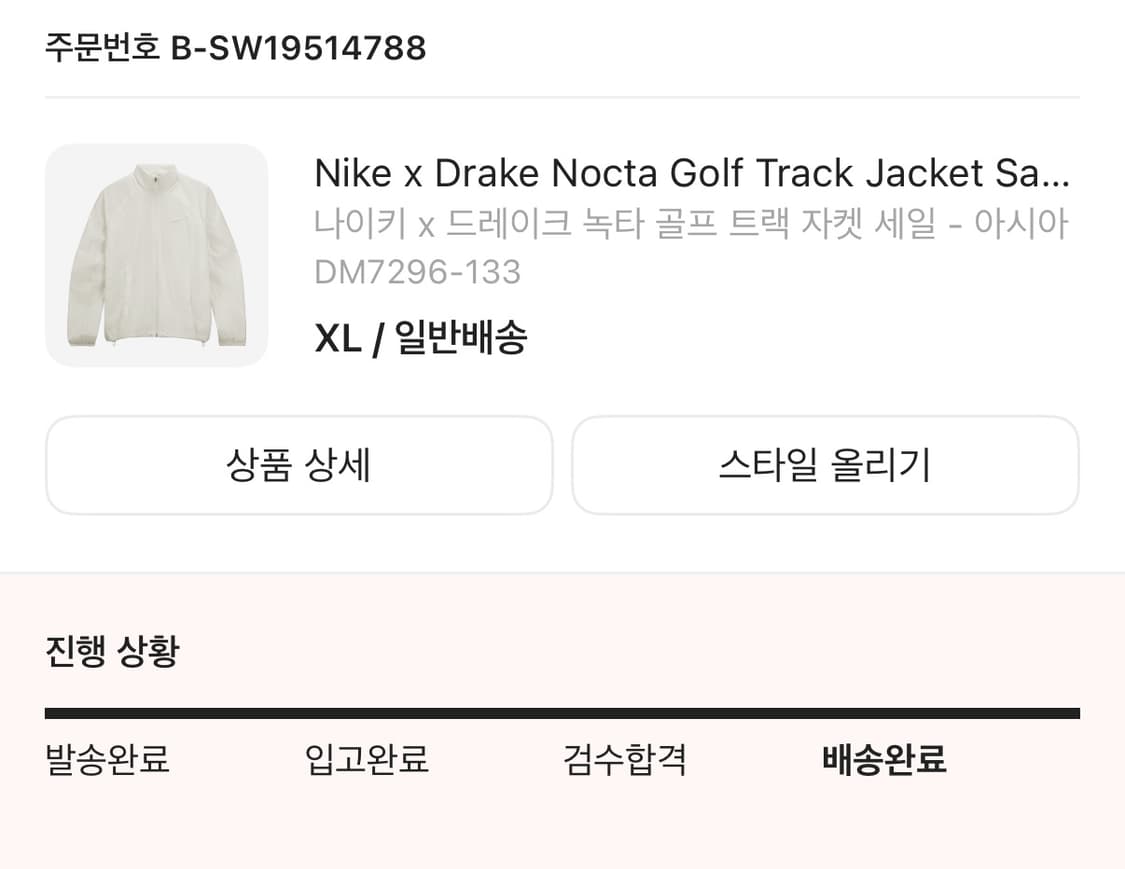Open the white Nocta jacket thumbnail

tap(156, 255)
